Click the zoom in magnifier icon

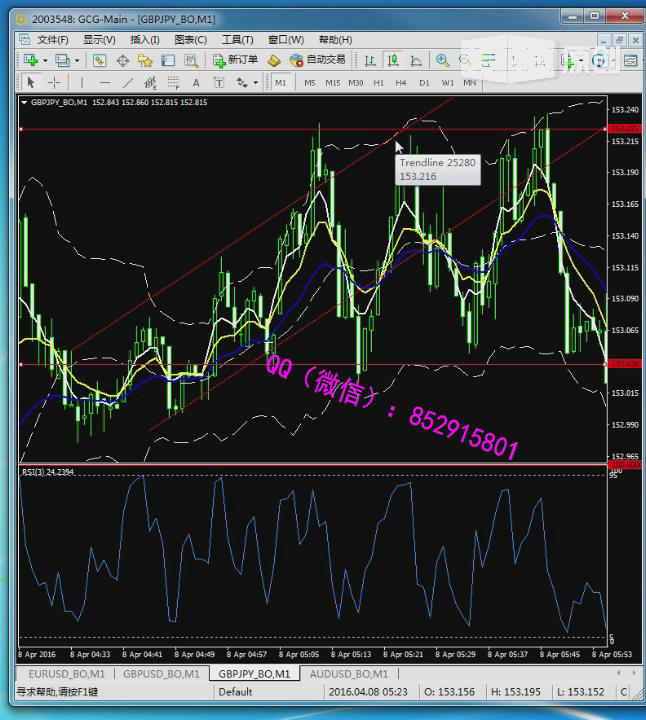pos(442,60)
